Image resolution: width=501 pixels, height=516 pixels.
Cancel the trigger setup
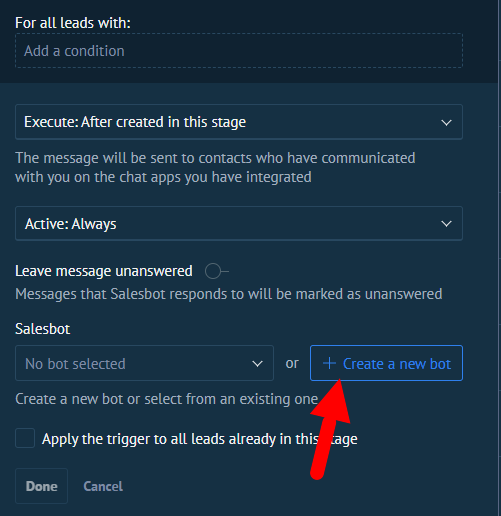103,486
